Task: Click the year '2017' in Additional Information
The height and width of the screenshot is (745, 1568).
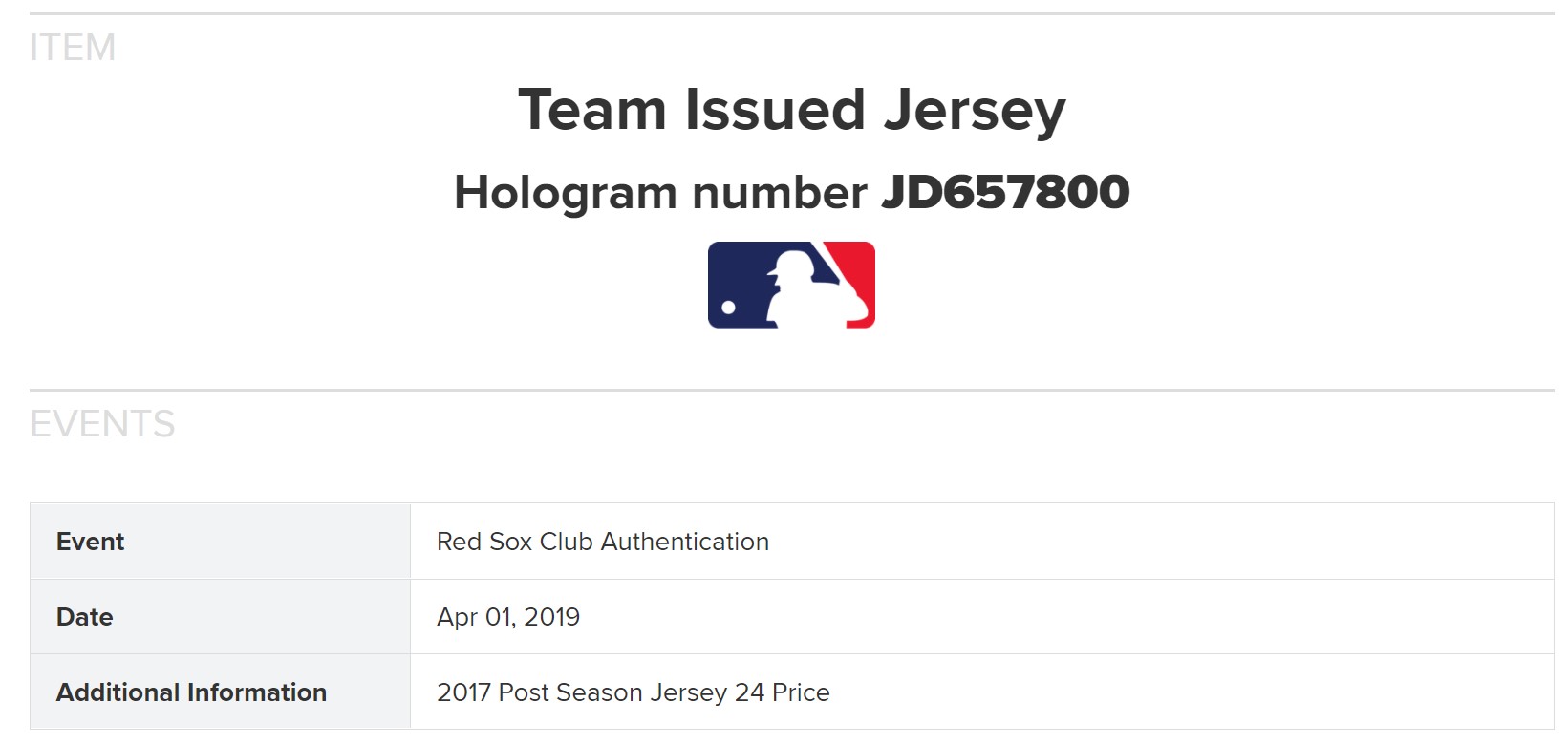Action: pos(463,692)
